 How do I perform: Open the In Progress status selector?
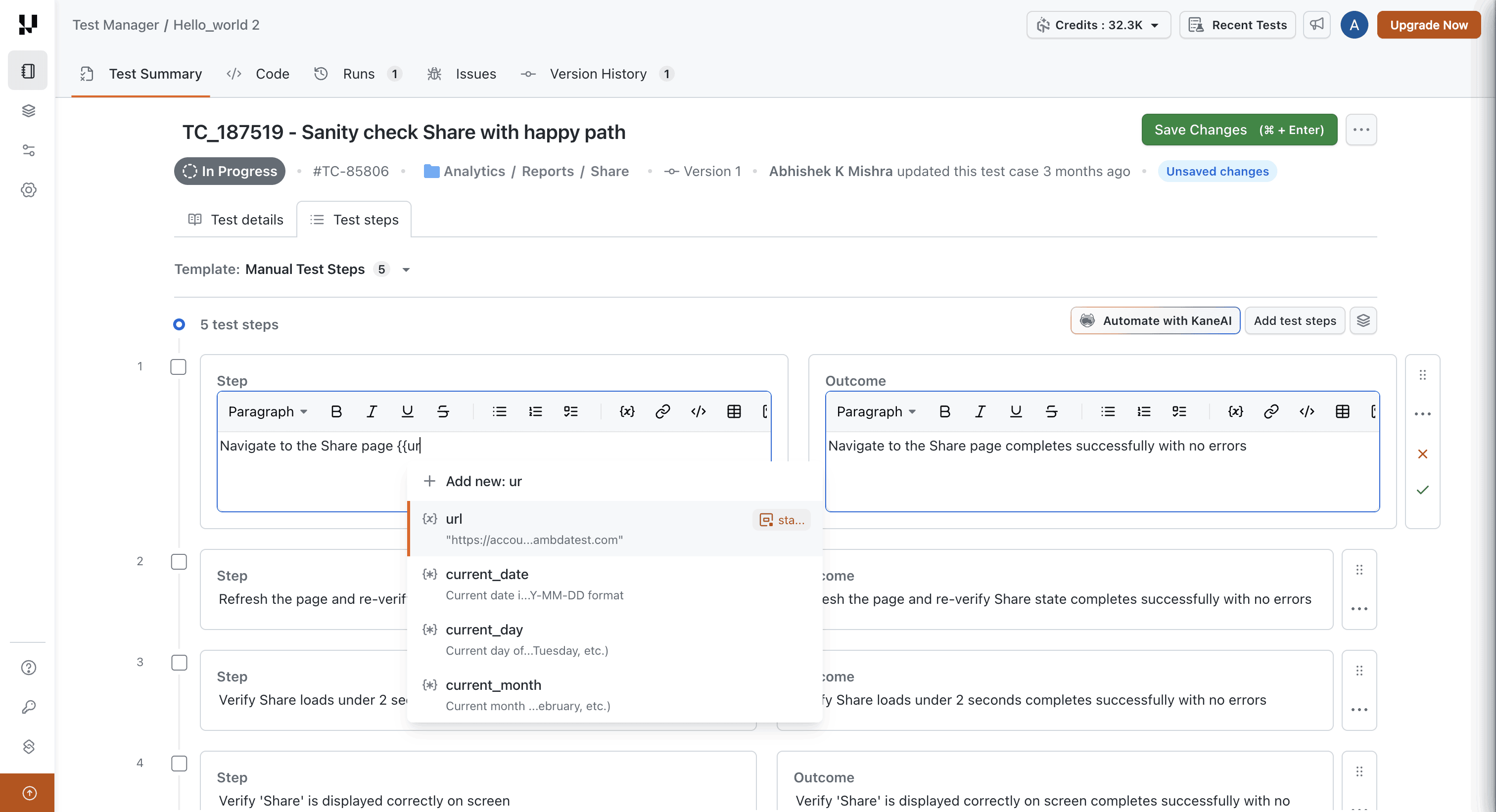tap(230, 171)
